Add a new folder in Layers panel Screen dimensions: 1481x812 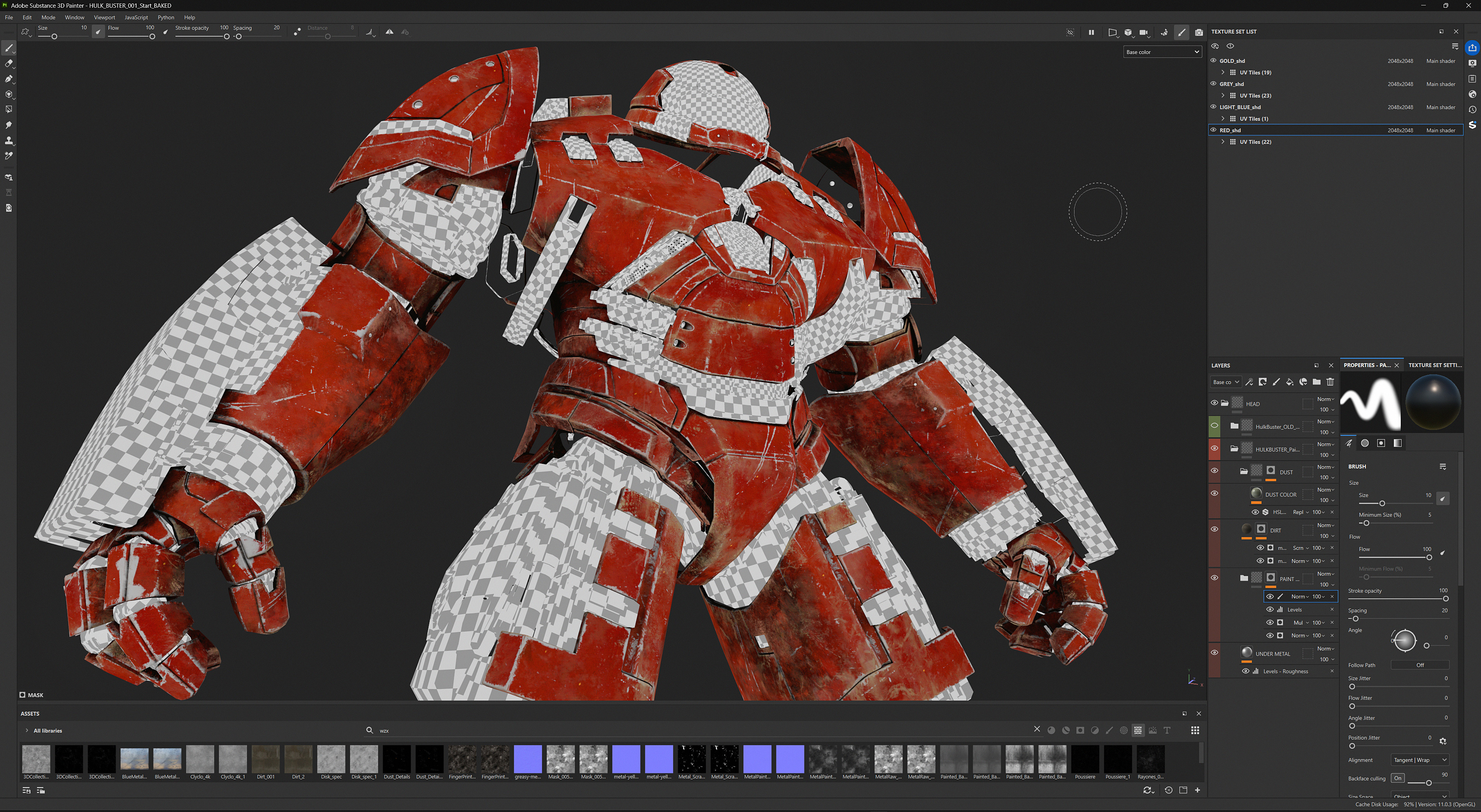point(1317,382)
